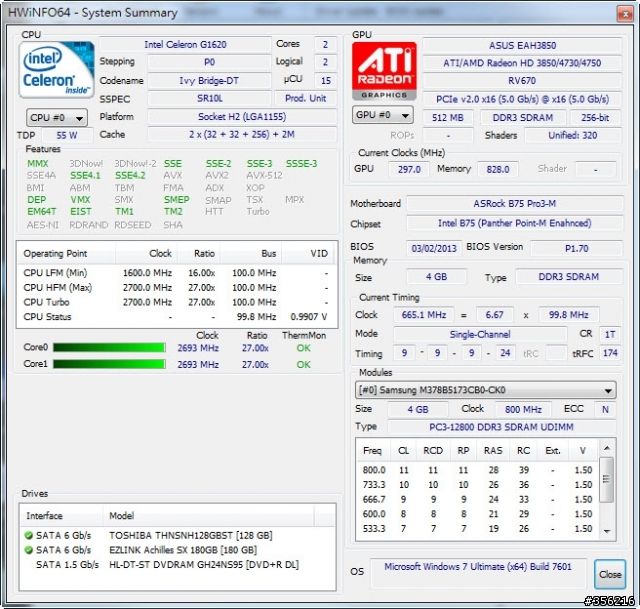640x609 pixels.
Task: Select the HL-DT-ST DVDRAM GH24NS95 drive row
Action: [177, 565]
